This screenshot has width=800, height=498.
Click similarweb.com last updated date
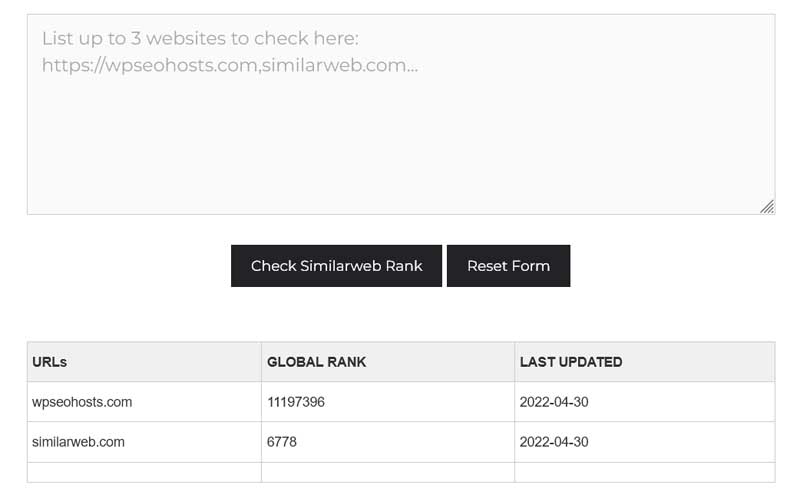click(x=554, y=442)
